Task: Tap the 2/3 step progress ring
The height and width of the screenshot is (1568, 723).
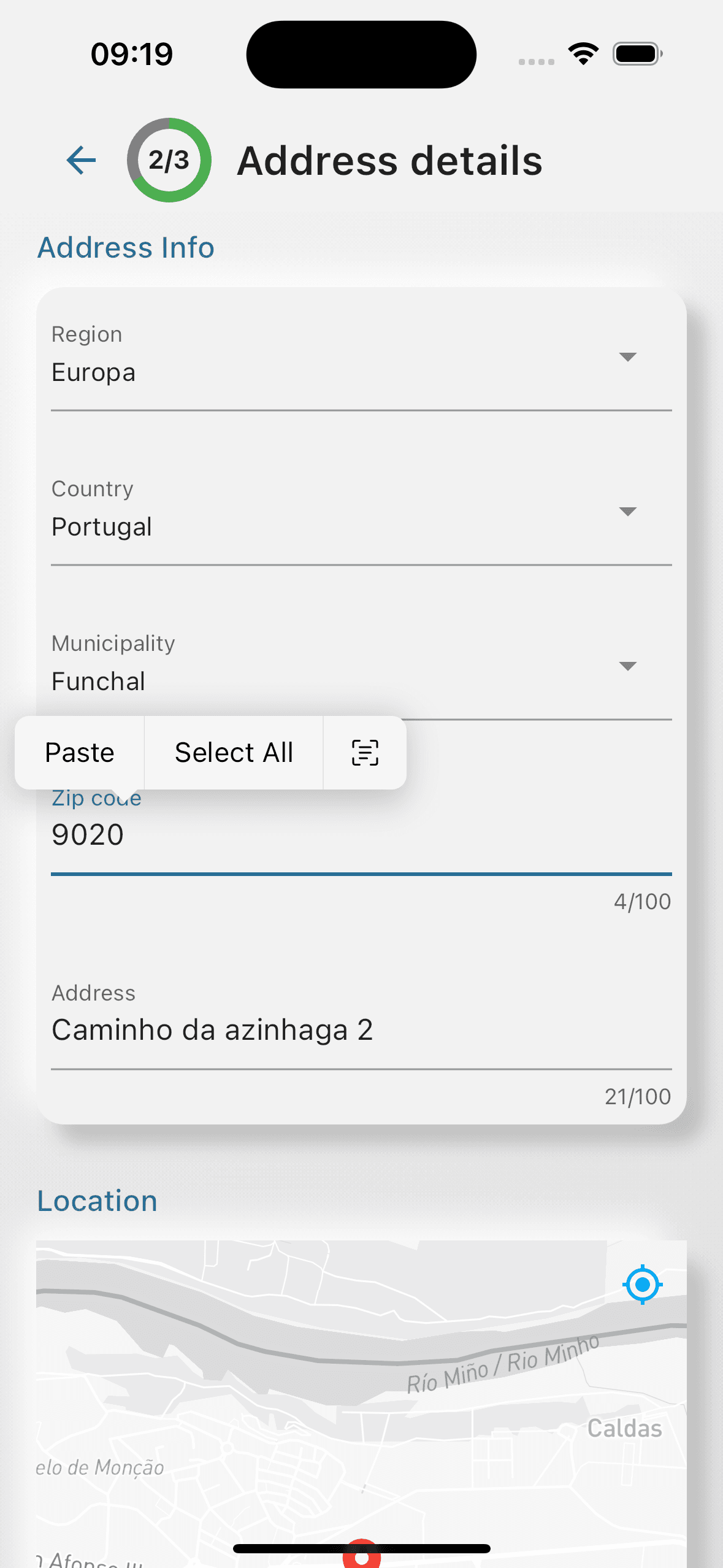Action: [169, 161]
